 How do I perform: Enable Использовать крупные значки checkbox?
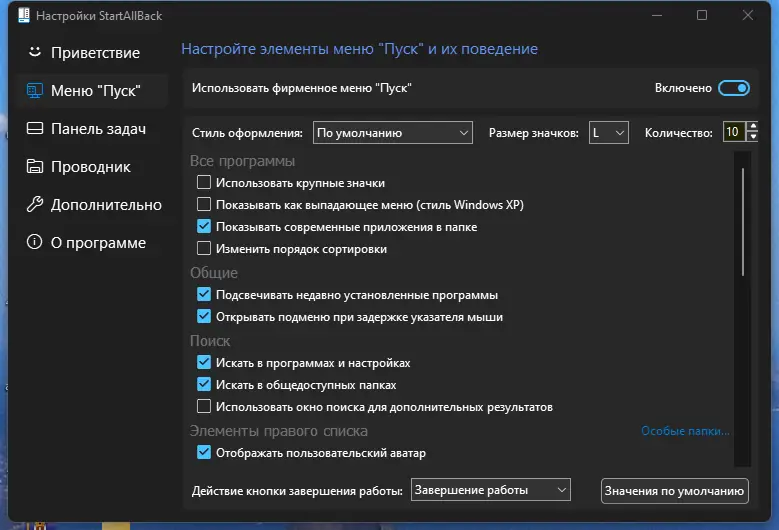[204, 182]
